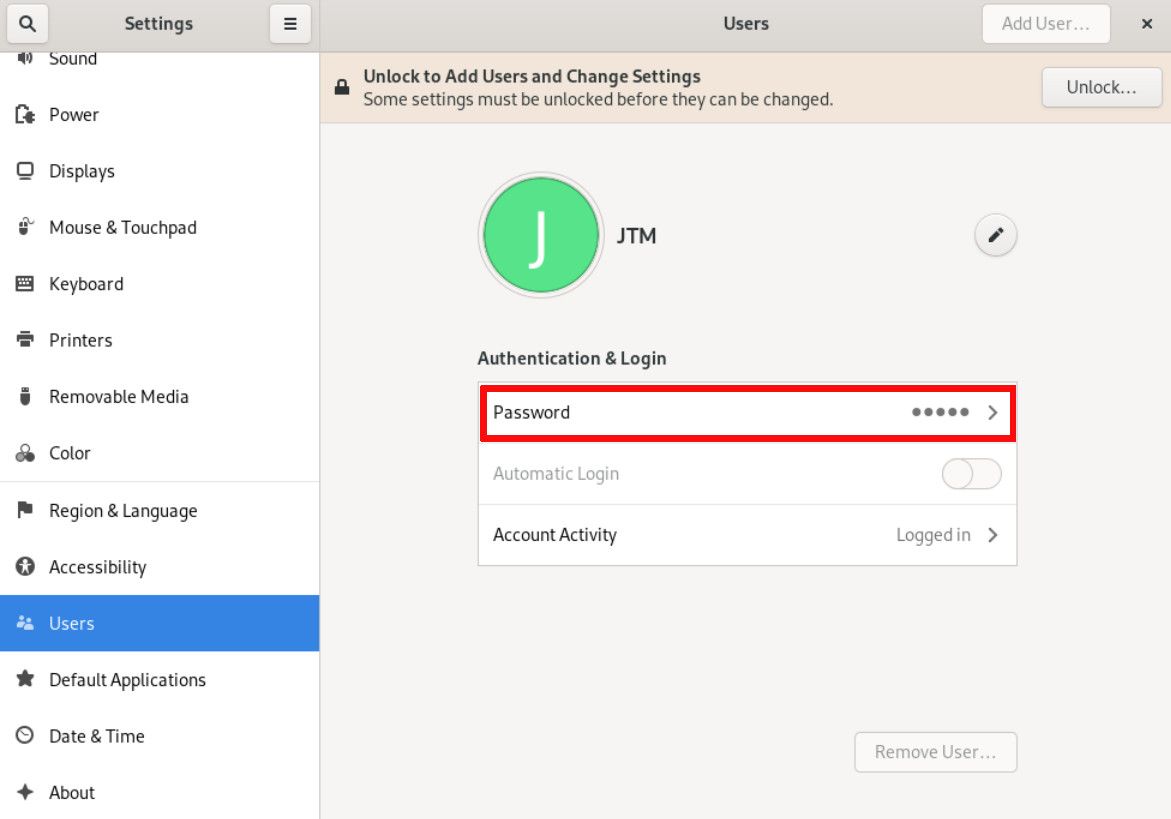Expand the Password row
Image resolution: width=1171 pixels, height=819 pixels.
tap(747, 412)
